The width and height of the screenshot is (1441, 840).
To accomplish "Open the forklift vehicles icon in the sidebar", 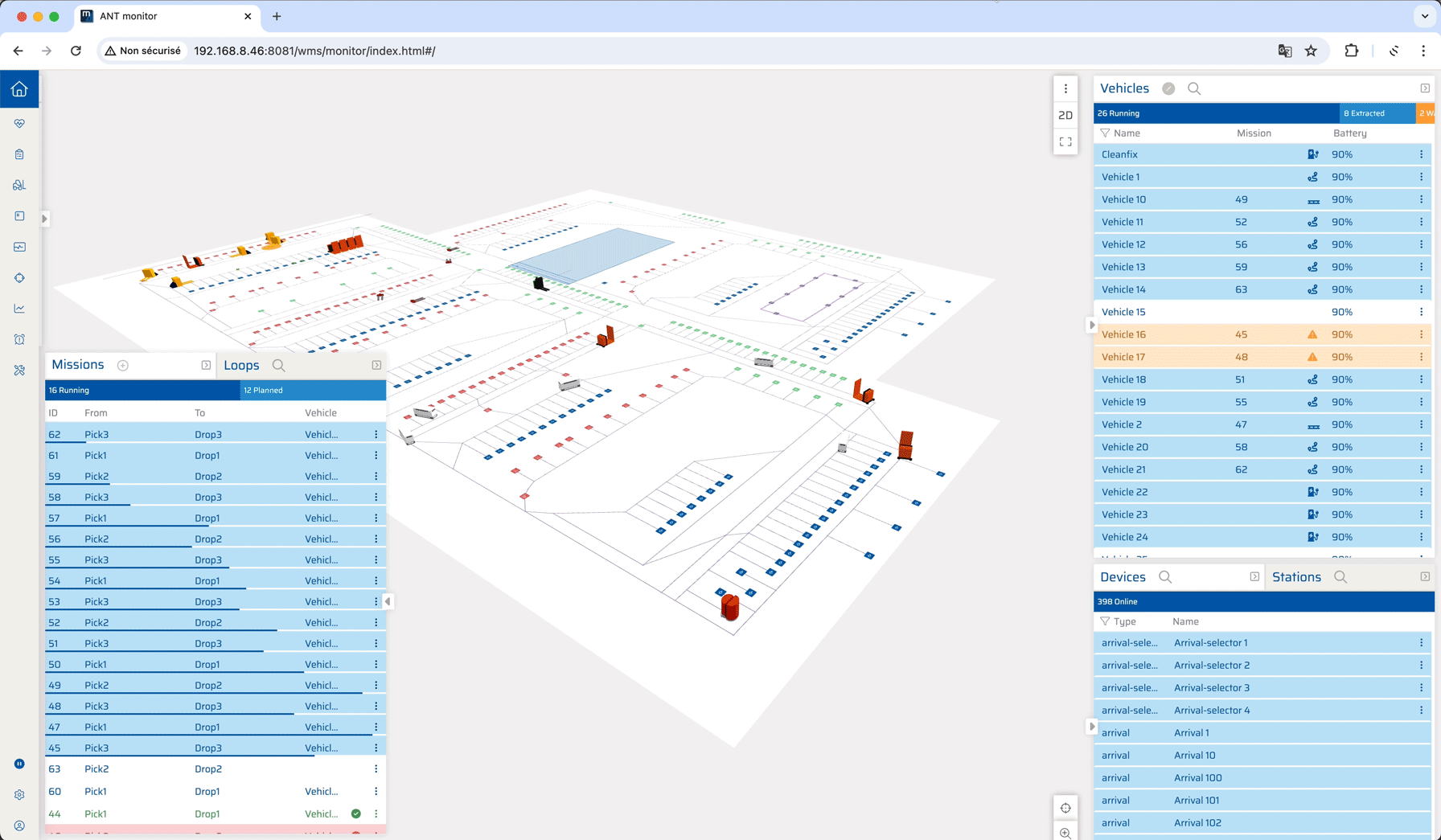I will coord(19,185).
